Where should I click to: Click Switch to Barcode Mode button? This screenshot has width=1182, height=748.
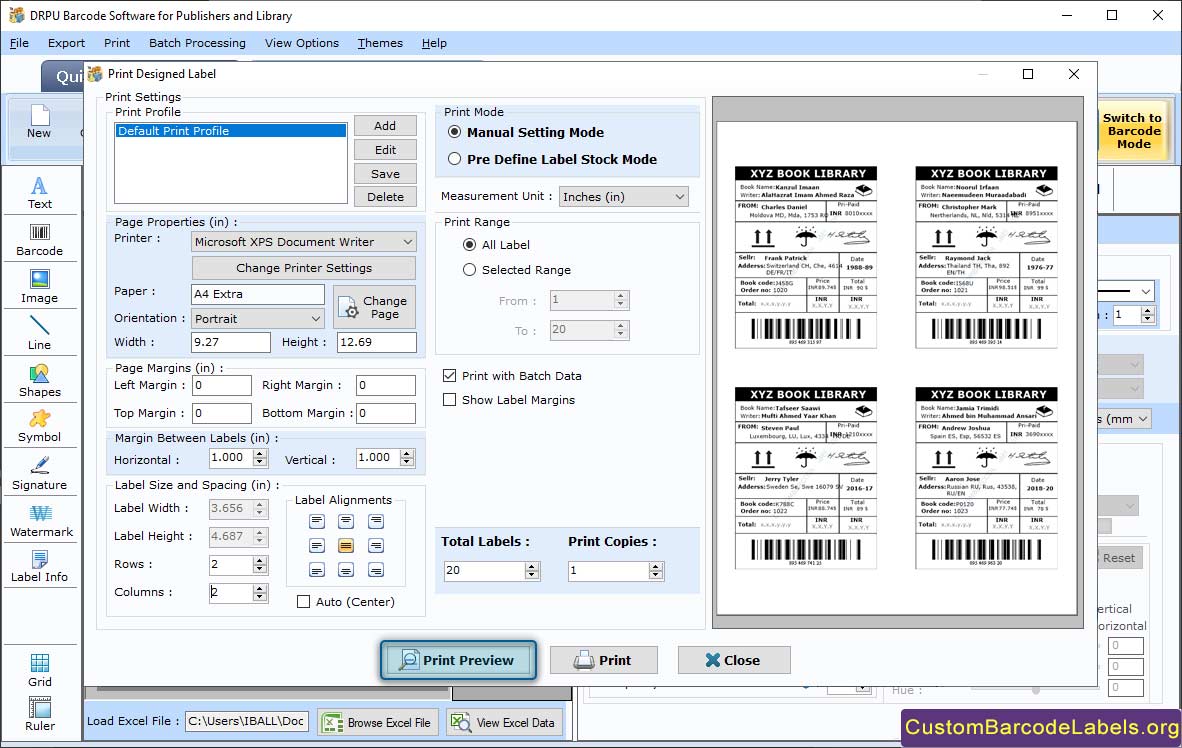click(x=1133, y=131)
